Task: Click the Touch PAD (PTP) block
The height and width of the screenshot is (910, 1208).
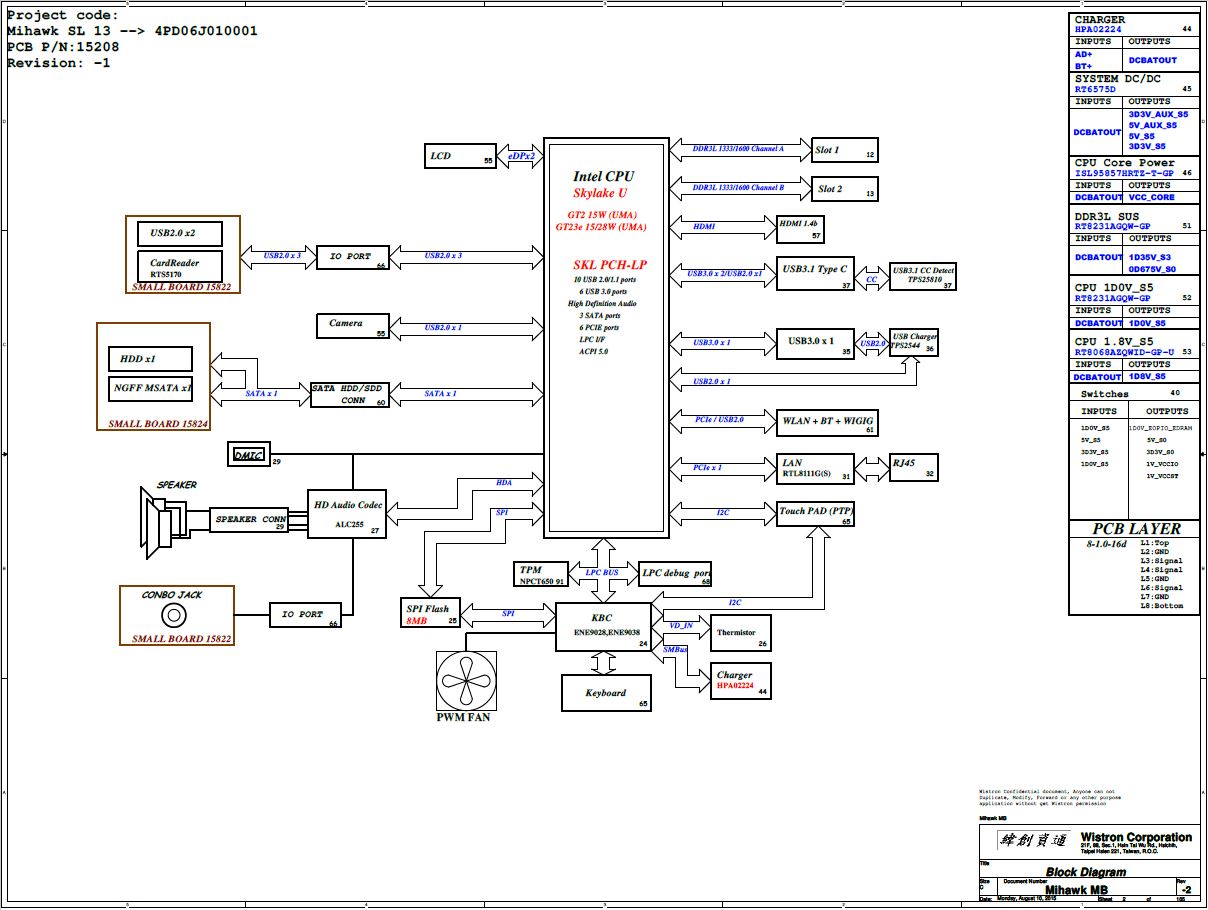Action: tap(815, 515)
